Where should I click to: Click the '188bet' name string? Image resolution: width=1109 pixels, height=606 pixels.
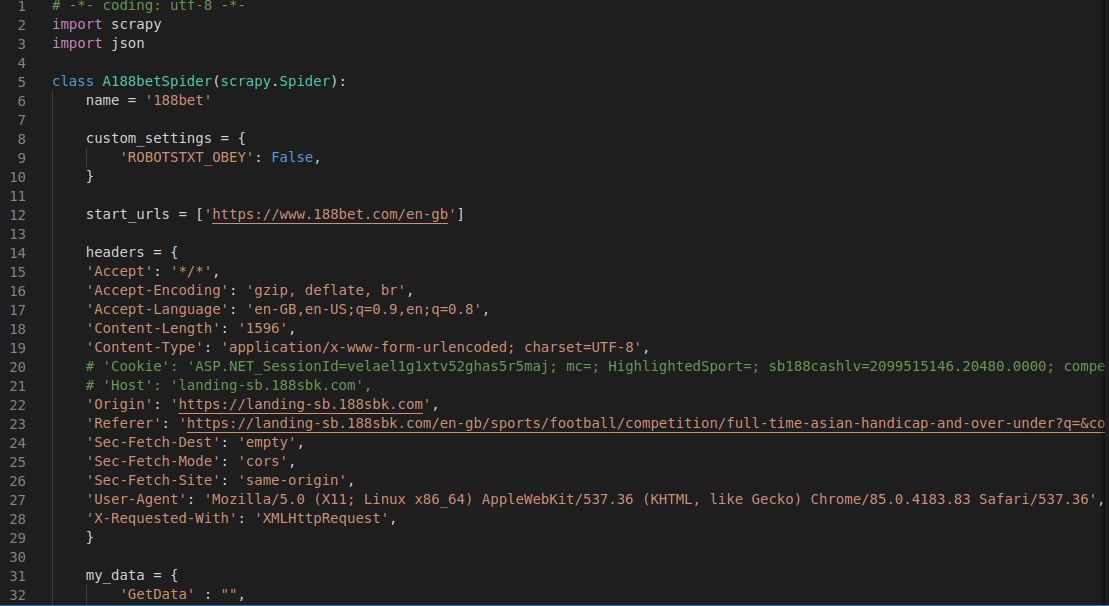(x=178, y=100)
